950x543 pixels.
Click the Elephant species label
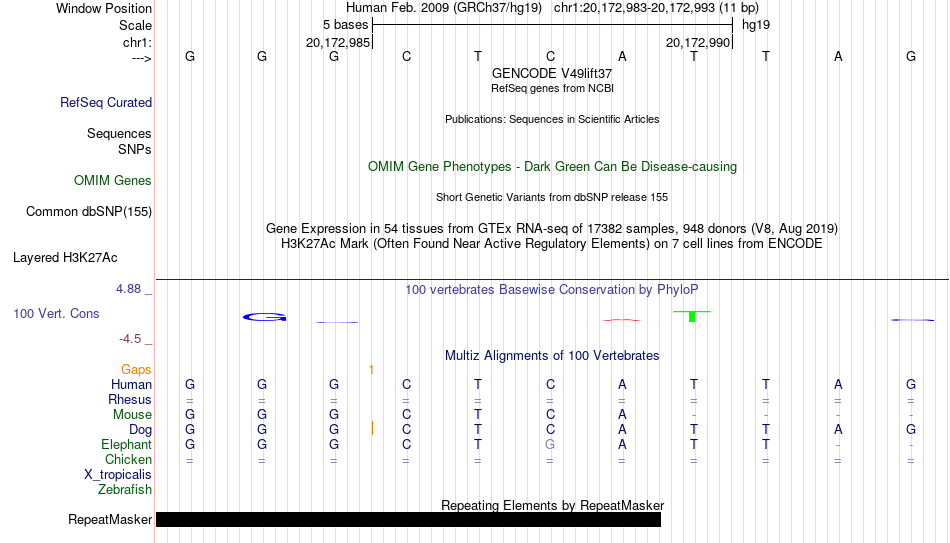[127, 445]
